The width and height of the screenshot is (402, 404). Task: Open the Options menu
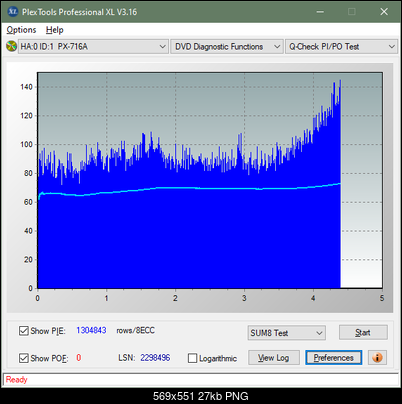(21, 30)
